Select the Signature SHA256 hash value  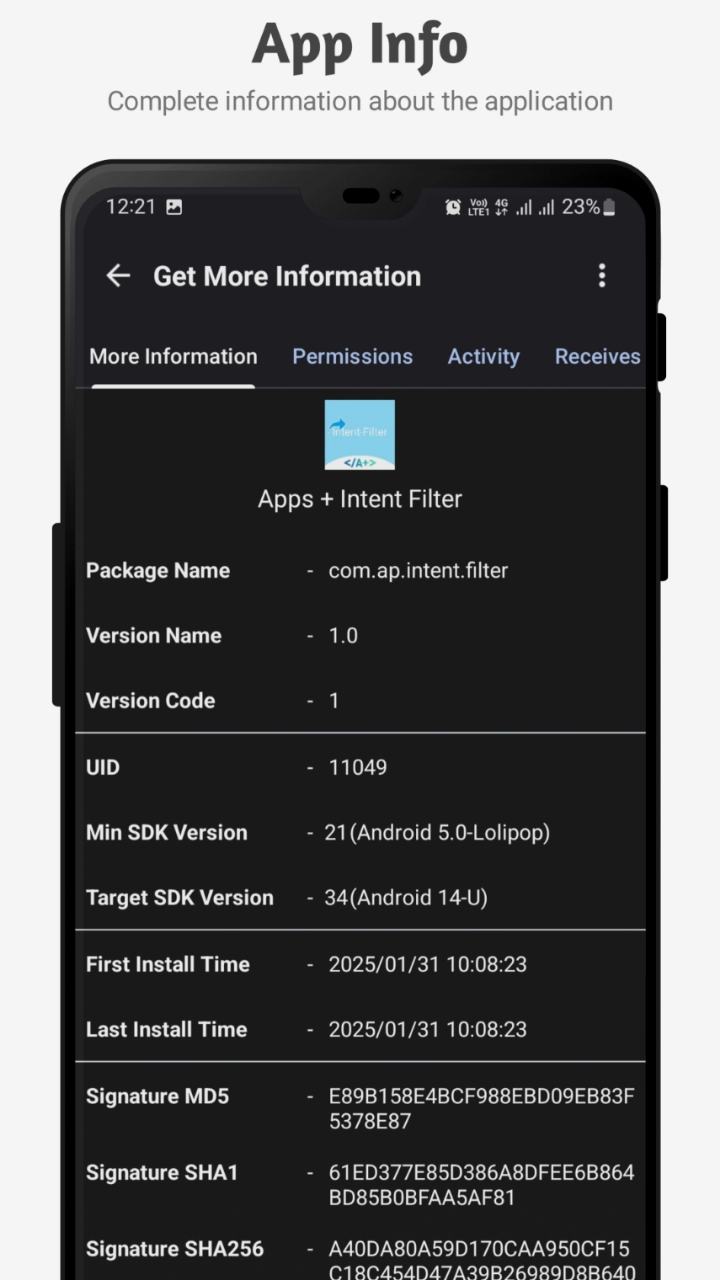[481, 1259]
